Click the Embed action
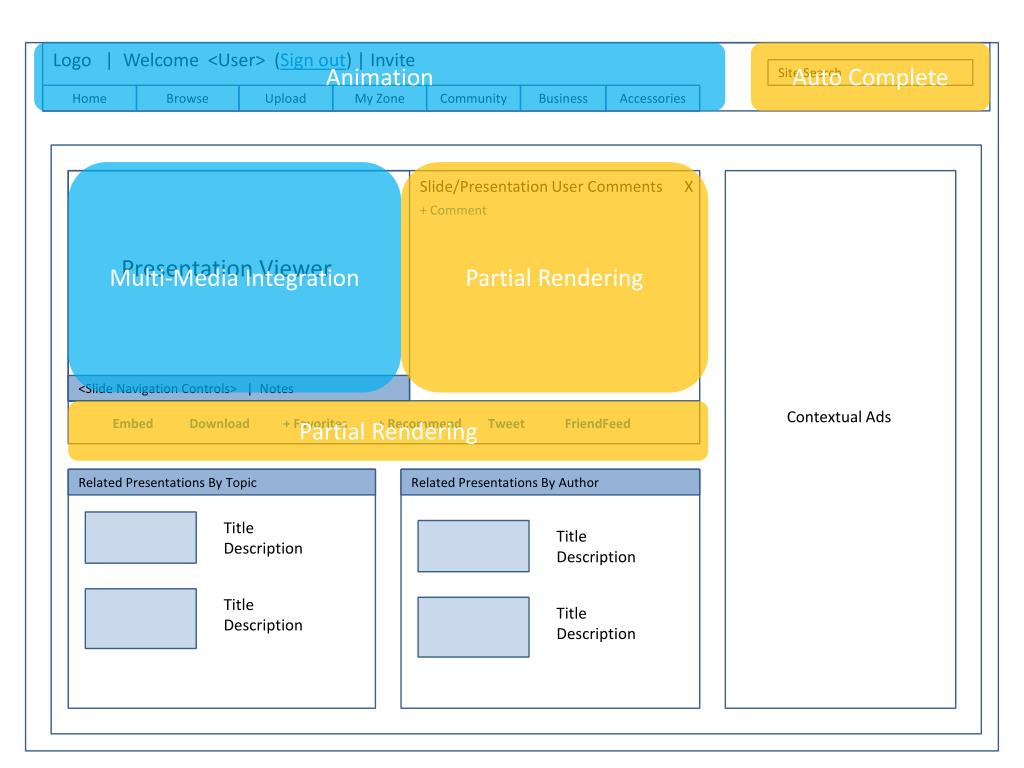Screen dimensions: 1024x768 click(x=133, y=424)
